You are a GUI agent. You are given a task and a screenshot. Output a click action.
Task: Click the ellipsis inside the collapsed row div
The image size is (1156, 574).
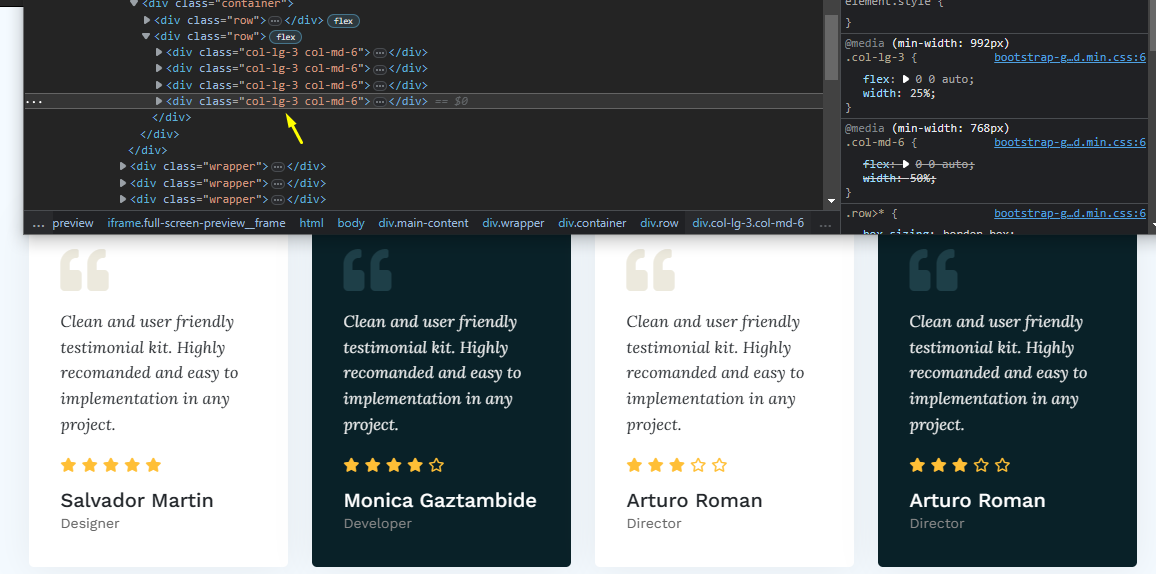[274, 21]
